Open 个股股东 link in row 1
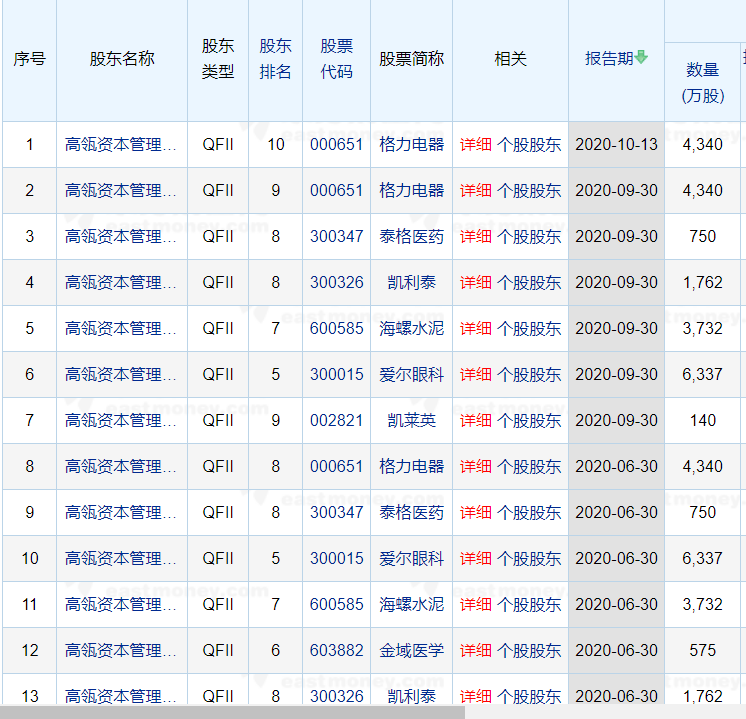 529,144
